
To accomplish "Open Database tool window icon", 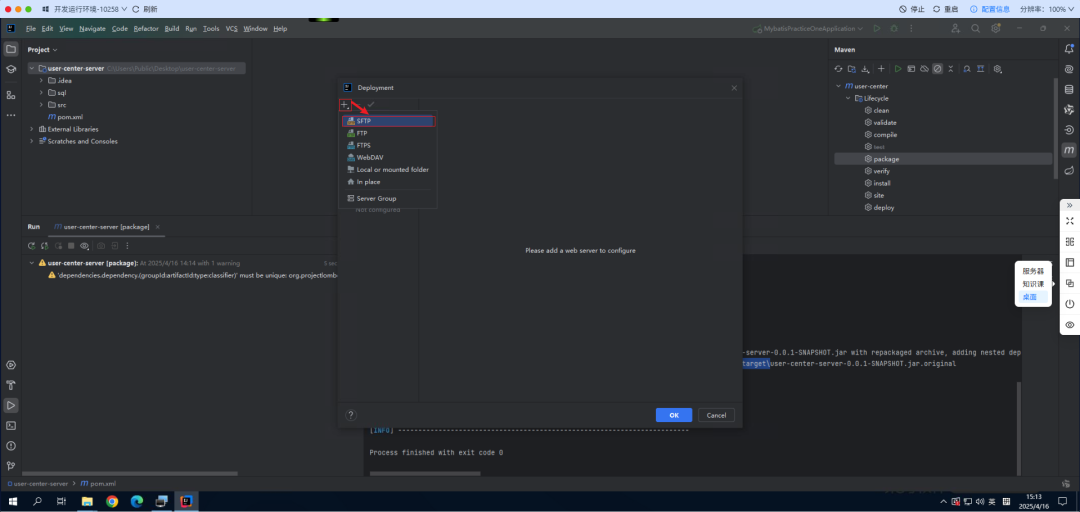I will click(1069, 90).
